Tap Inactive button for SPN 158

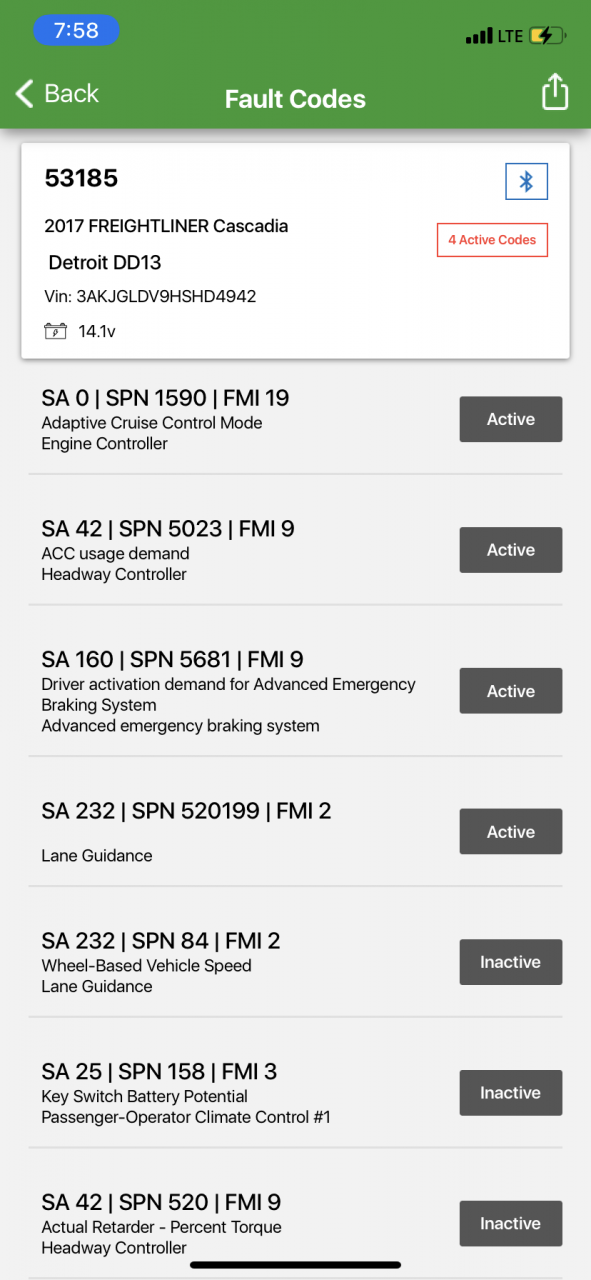(x=511, y=1093)
